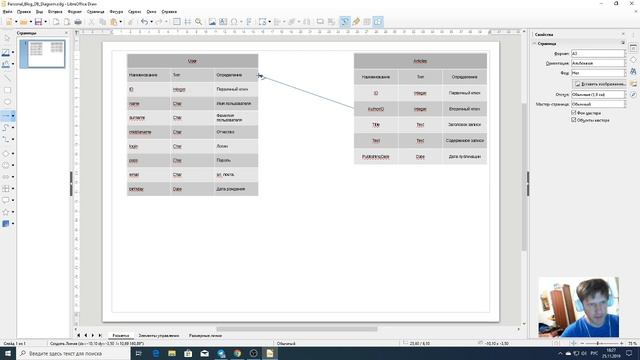The image size is (640, 360).
Task: Undo the last action
Action: pos(144,22)
